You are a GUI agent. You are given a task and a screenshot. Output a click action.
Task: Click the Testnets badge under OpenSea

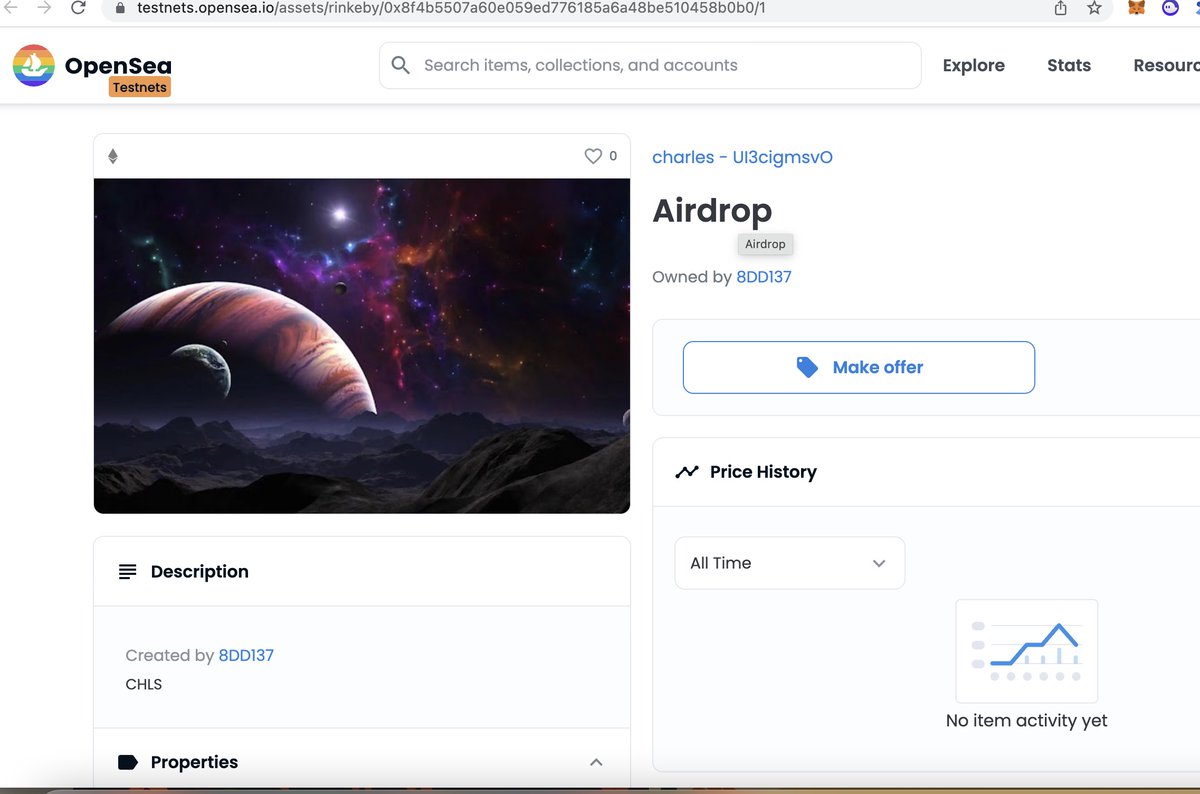(140, 87)
